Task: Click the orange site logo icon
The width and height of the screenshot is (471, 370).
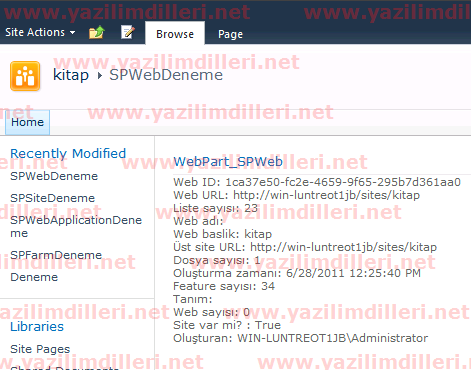Action: [25, 76]
